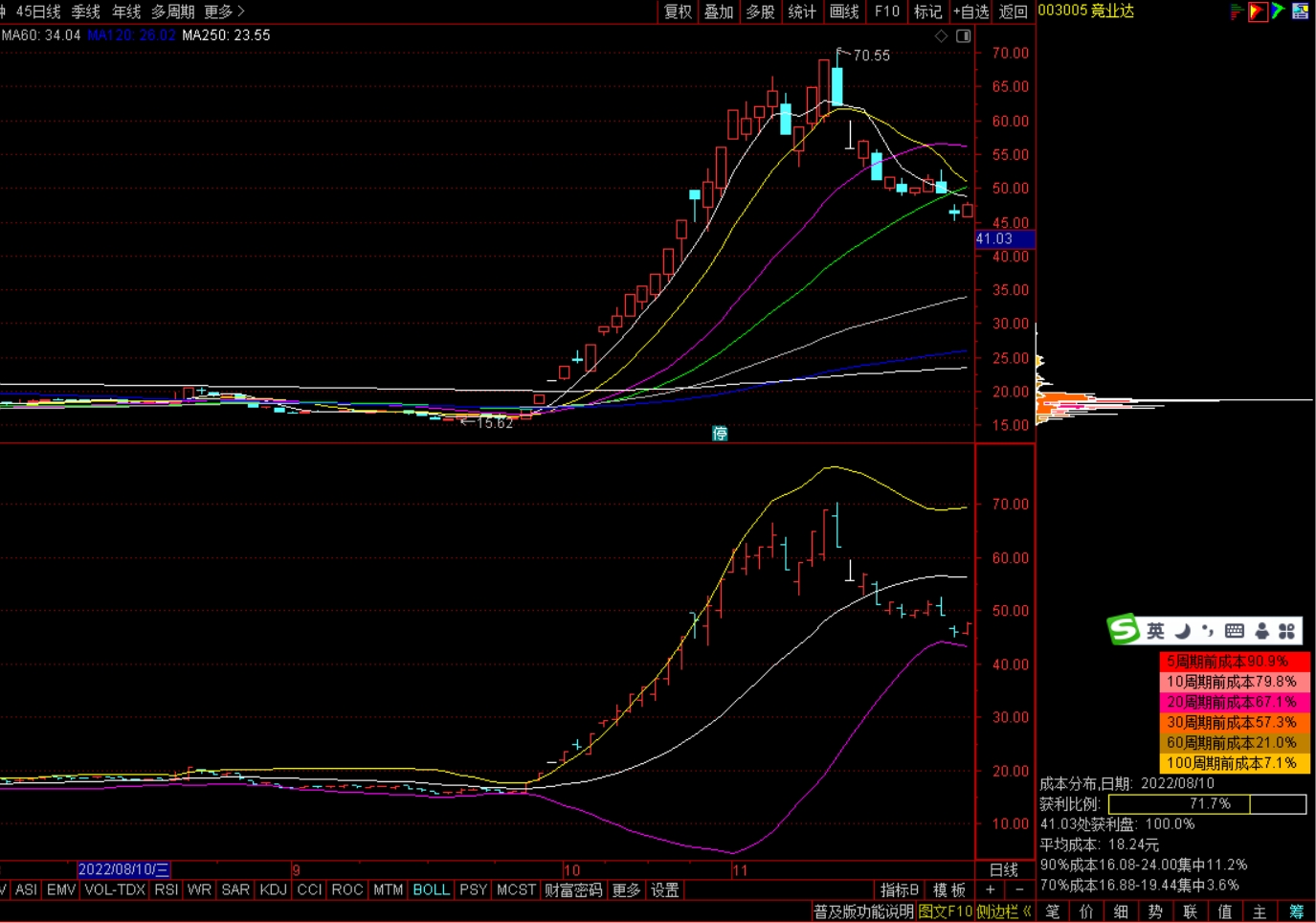Viewport: 1316px width, 923px height.
Task: Click the red-boxed flame chip distribution icon
Action: point(1258,11)
